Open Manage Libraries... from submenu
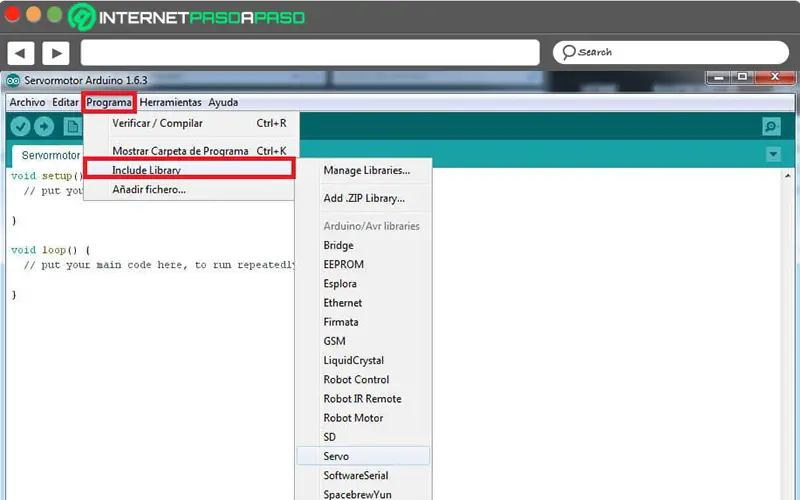This screenshot has height=500, width=800. [x=364, y=170]
